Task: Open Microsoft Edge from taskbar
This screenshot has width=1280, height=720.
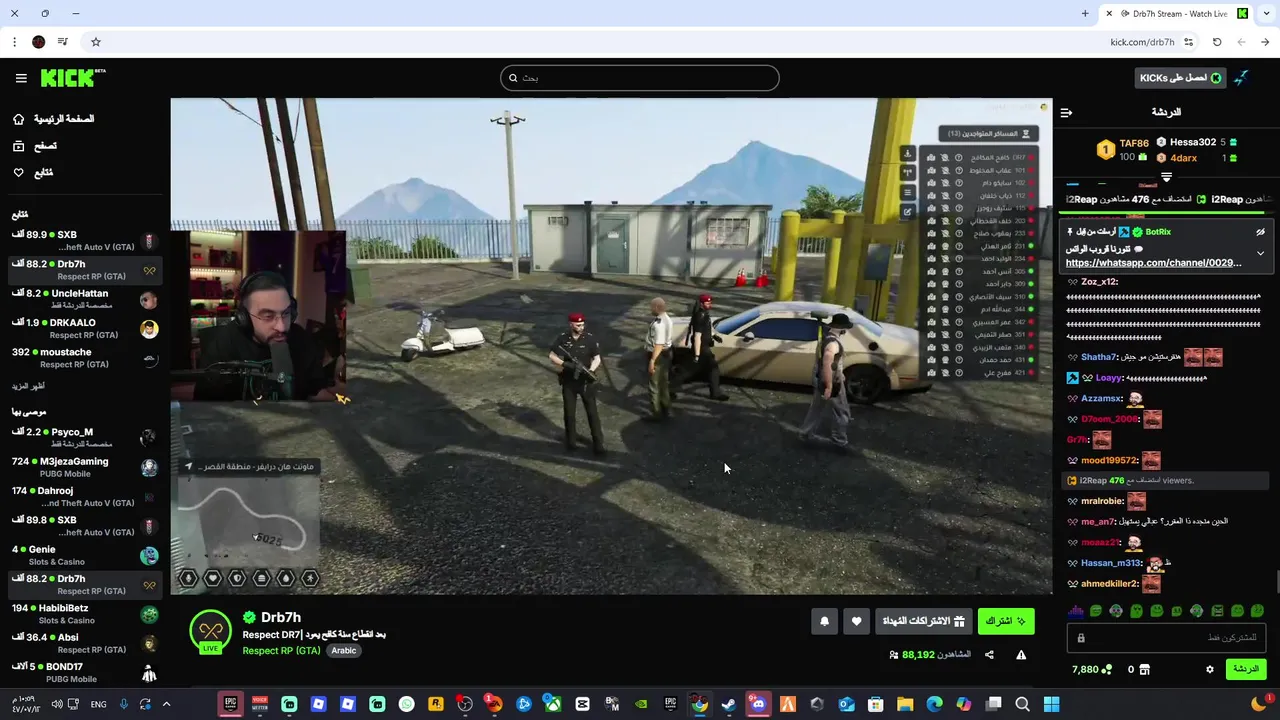Action: [934, 704]
